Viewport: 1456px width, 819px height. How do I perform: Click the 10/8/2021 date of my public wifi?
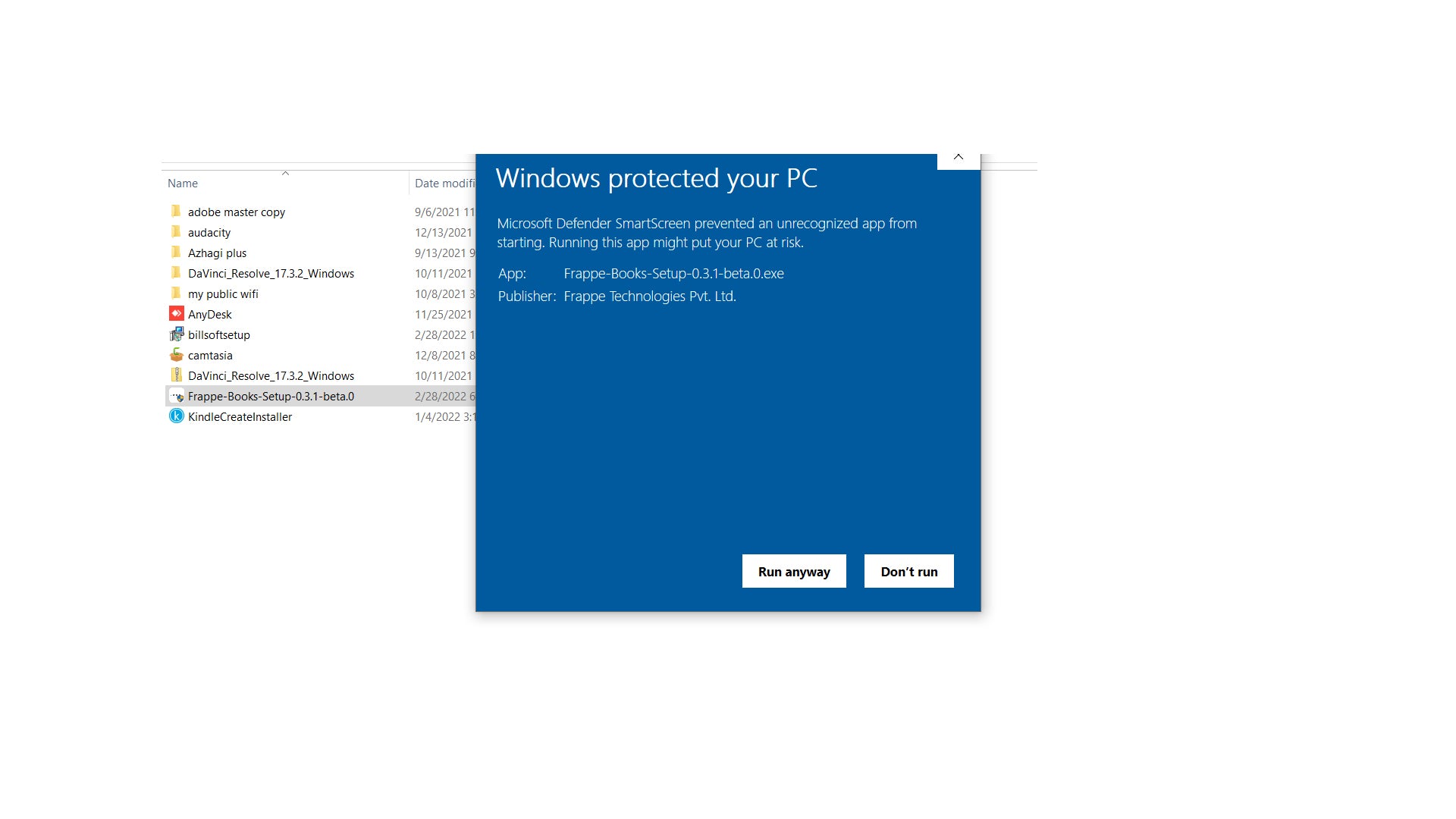tap(445, 294)
